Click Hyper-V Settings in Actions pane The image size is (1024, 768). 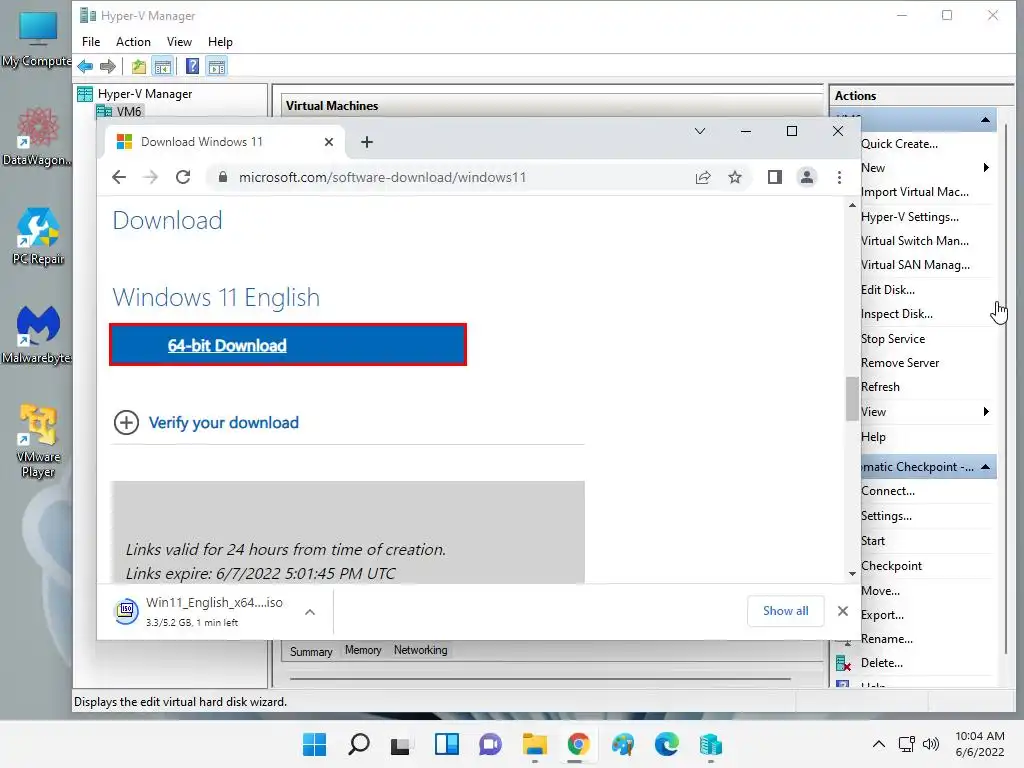point(910,217)
